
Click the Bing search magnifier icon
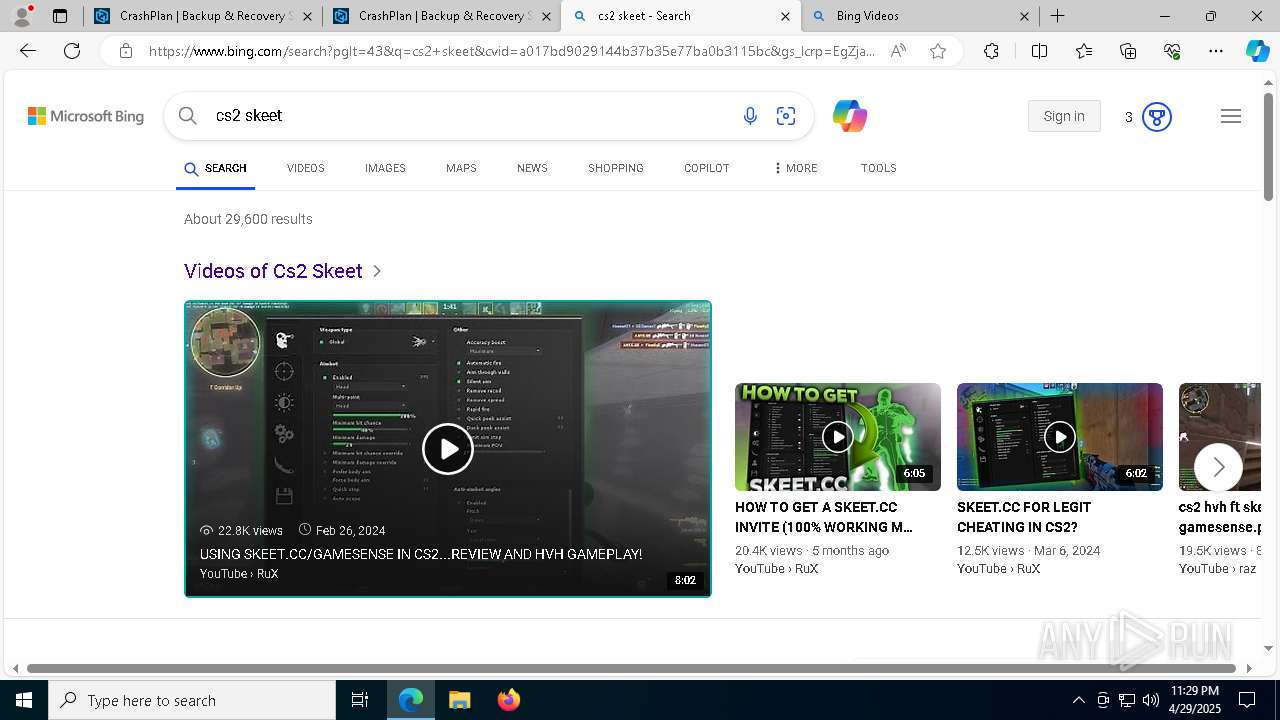(x=188, y=116)
